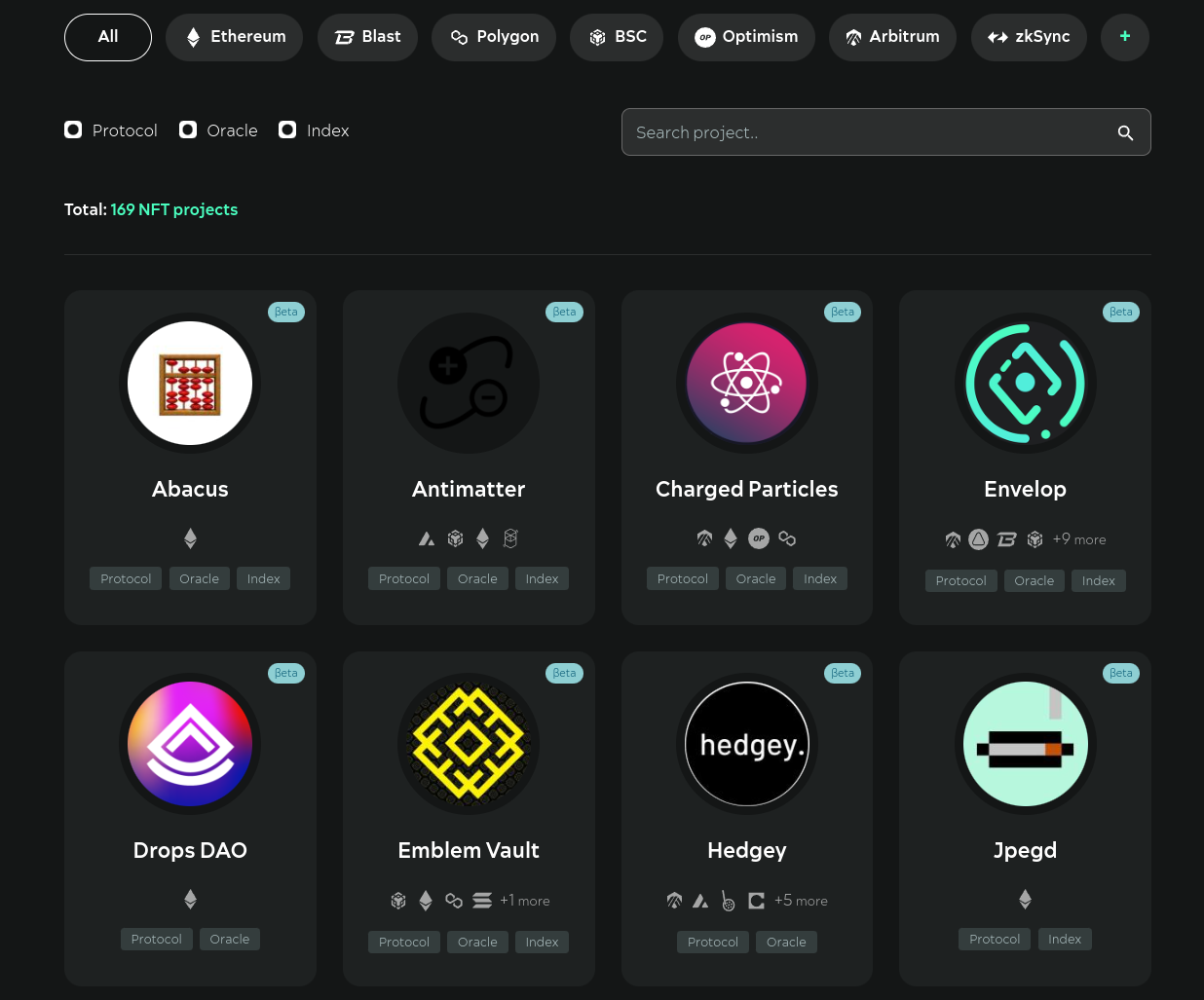Toggle the Oracle filter checkbox
Screen dimensions: 1204x1000
click(188, 130)
